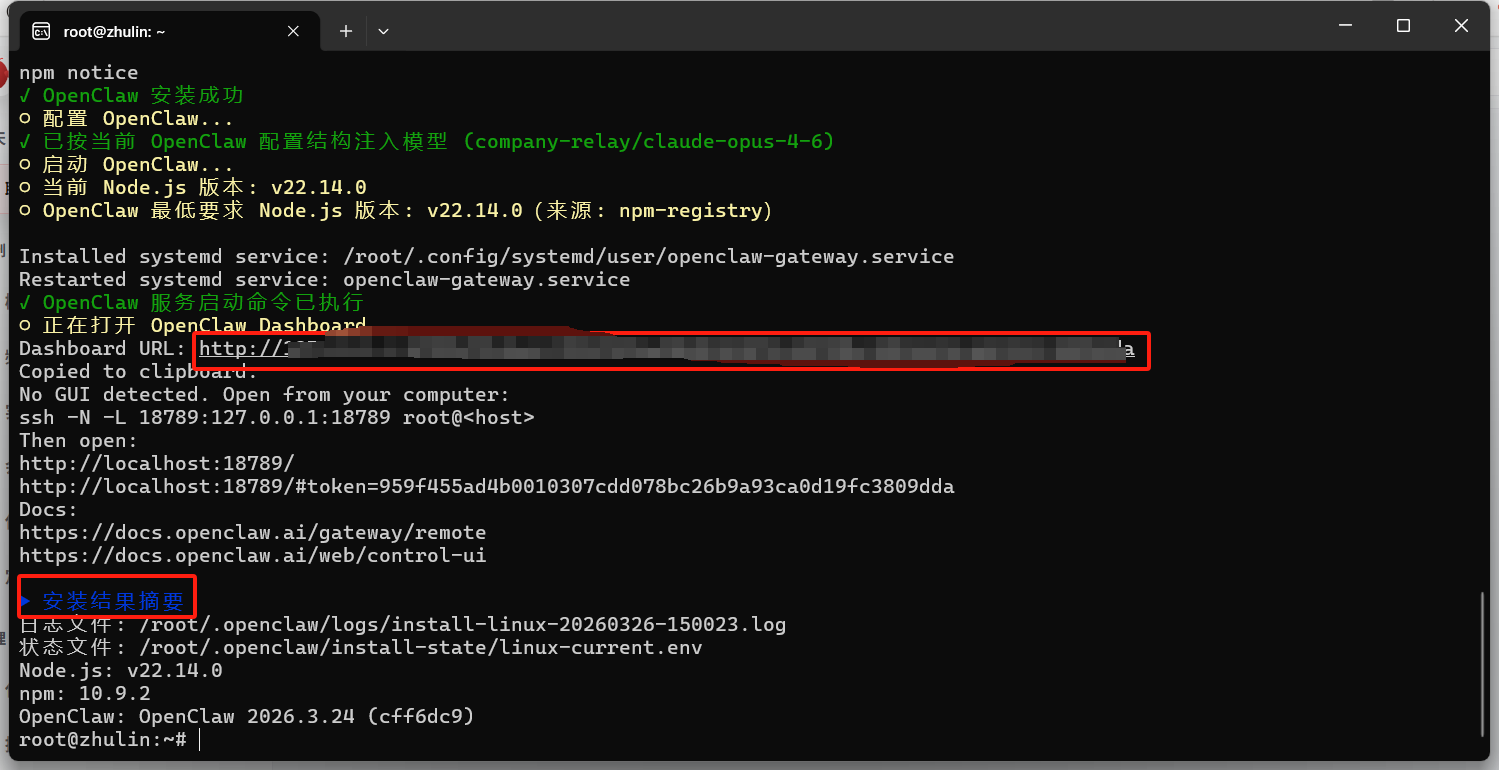
Task: Open the localhost link containing #token=
Action: pos(487,487)
